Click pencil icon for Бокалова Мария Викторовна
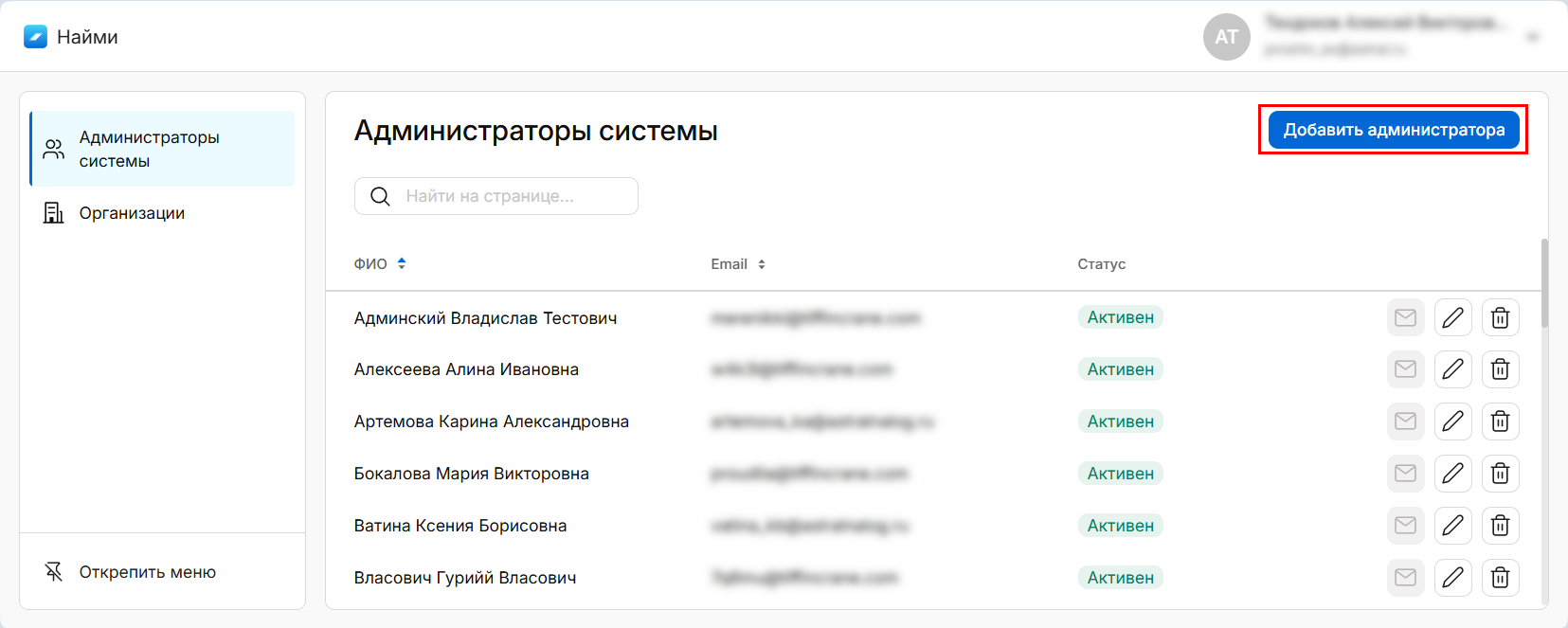This screenshot has width=1568, height=628. point(1452,474)
